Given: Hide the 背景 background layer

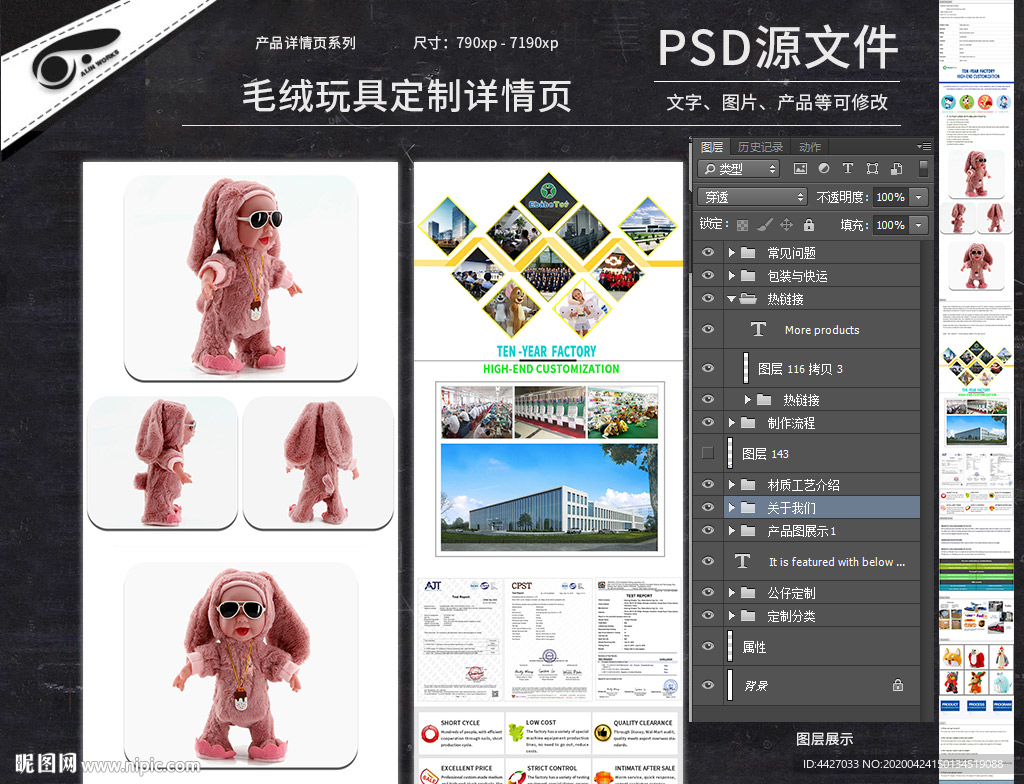Looking at the screenshot, I should pos(707,684).
